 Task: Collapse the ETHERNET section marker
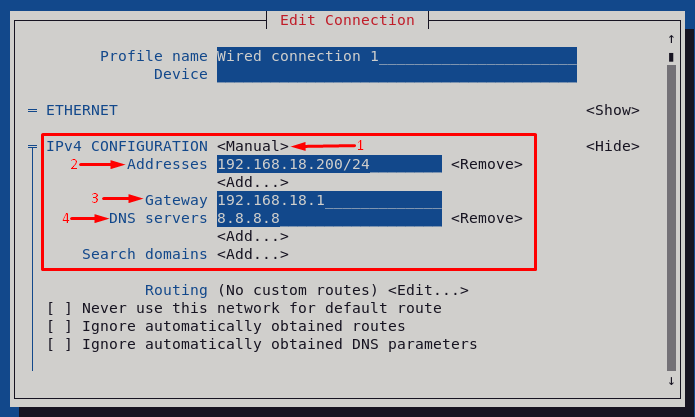point(32,110)
